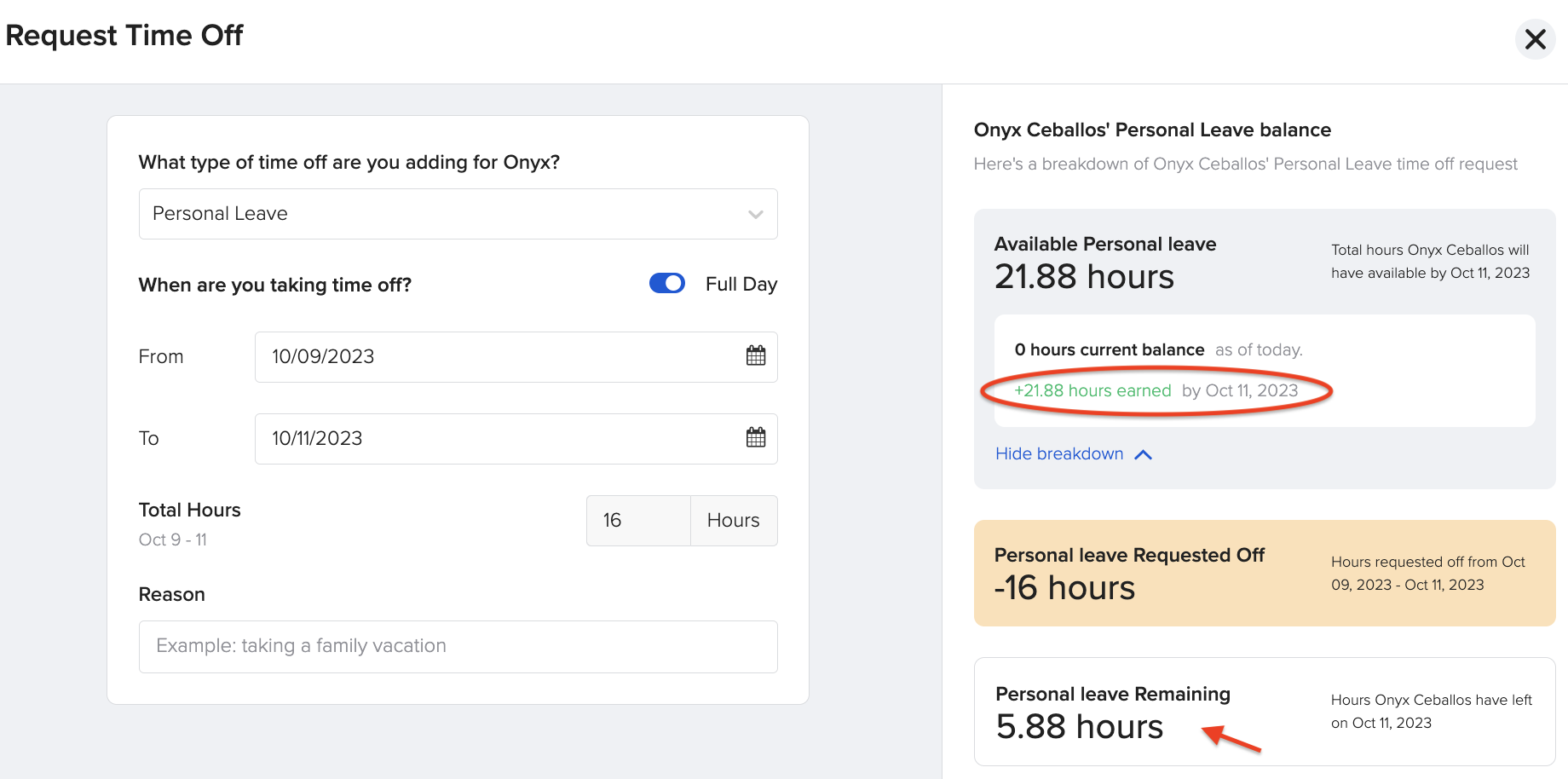This screenshot has height=779, width=1568.
Task: Click the 5.88 hours Personal leave Remaining value
Action: 1079,727
